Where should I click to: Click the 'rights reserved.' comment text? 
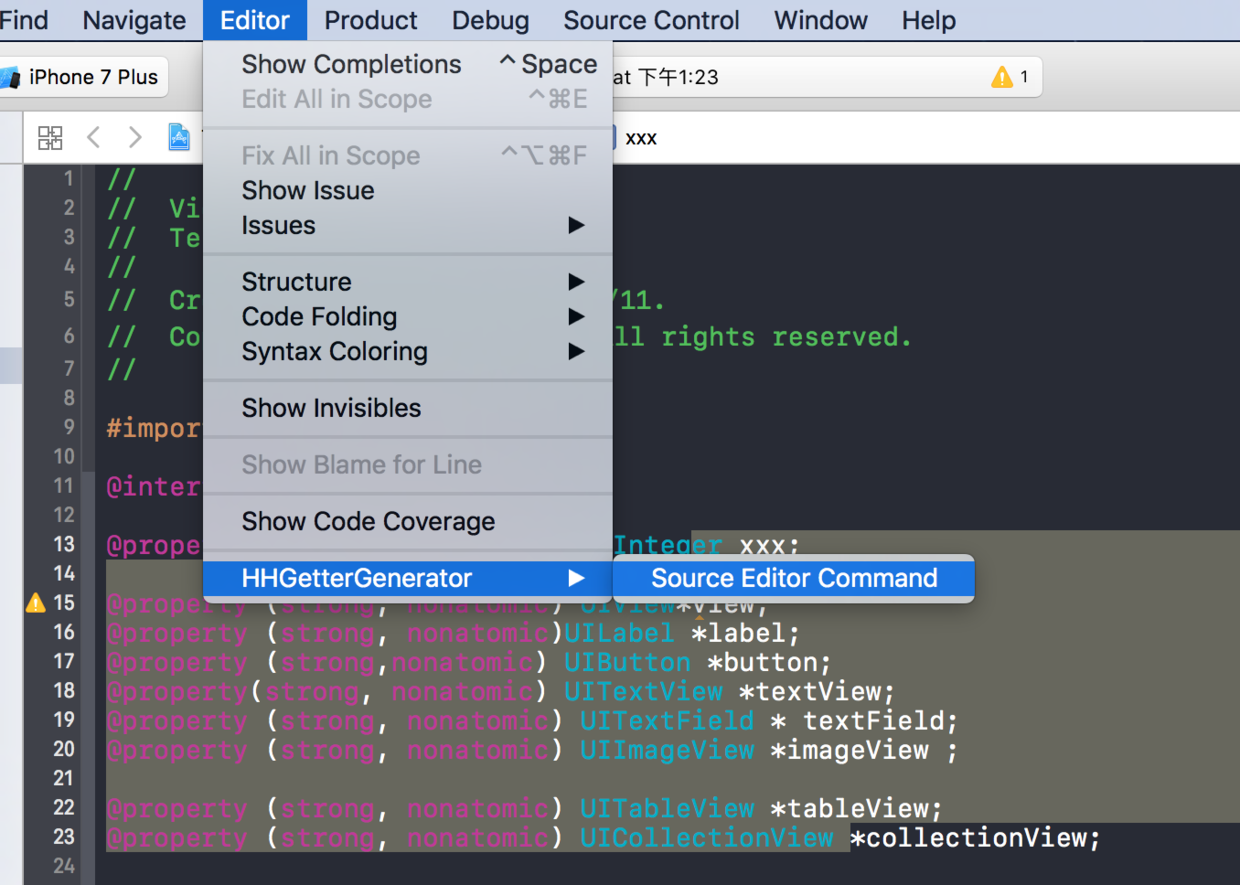coord(785,337)
